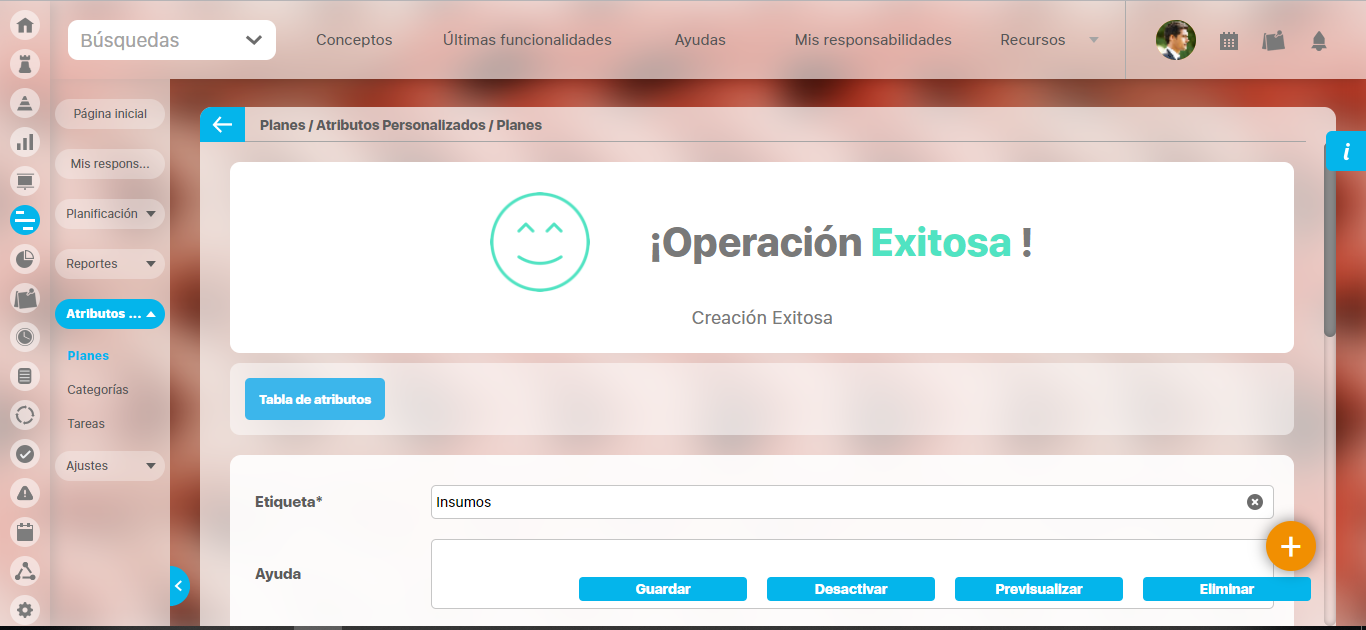Click the notification bell icon

pos(1319,41)
